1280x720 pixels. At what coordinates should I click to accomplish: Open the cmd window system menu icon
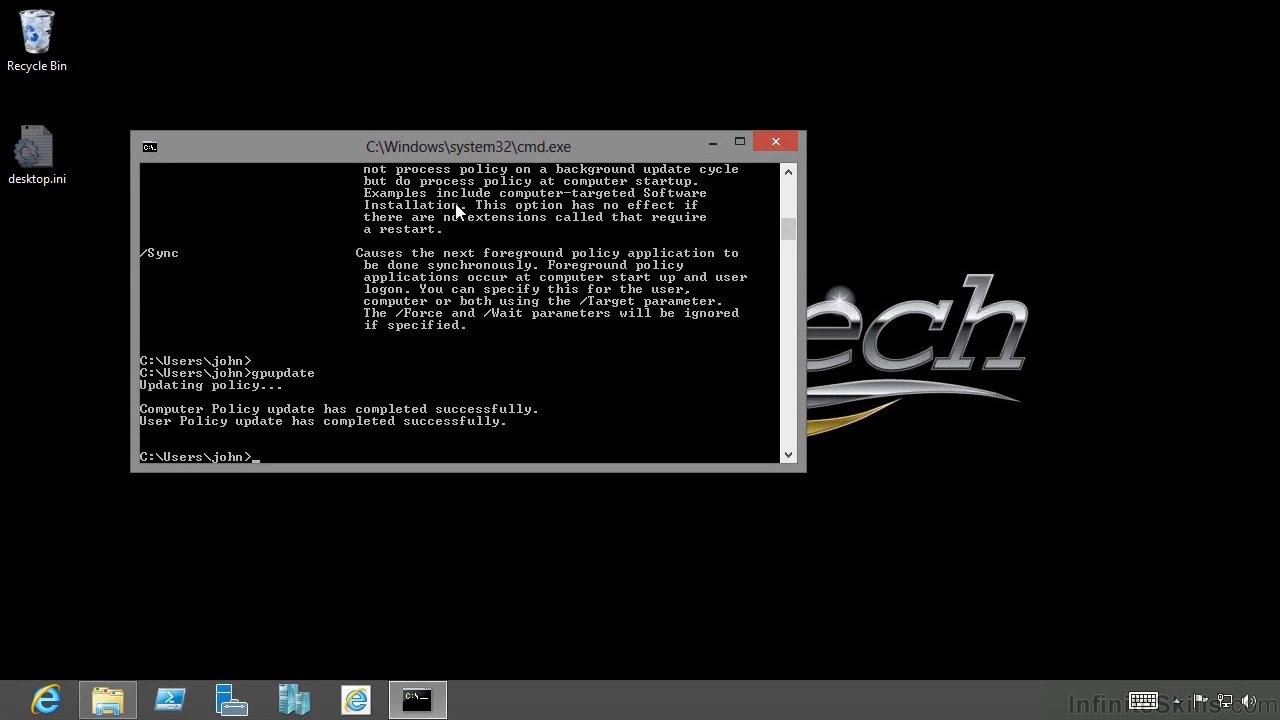[x=149, y=147]
